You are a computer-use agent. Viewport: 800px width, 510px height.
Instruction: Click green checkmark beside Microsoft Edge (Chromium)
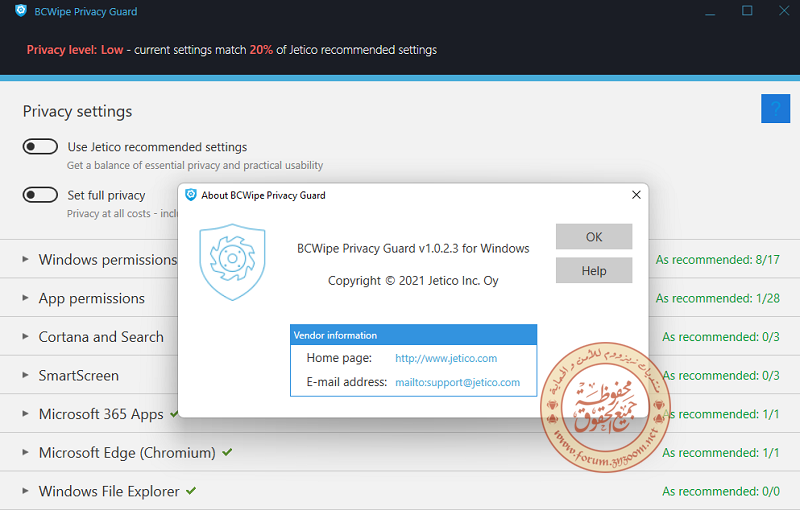228,452
